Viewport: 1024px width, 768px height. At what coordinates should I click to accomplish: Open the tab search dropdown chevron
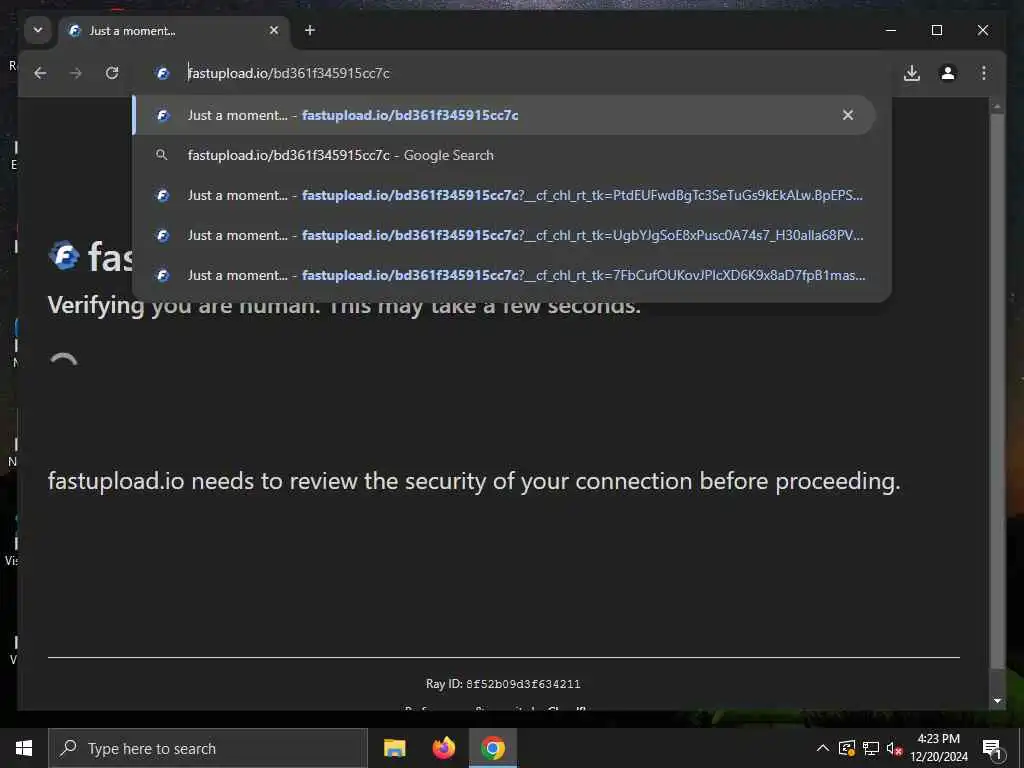pos(38,31)
